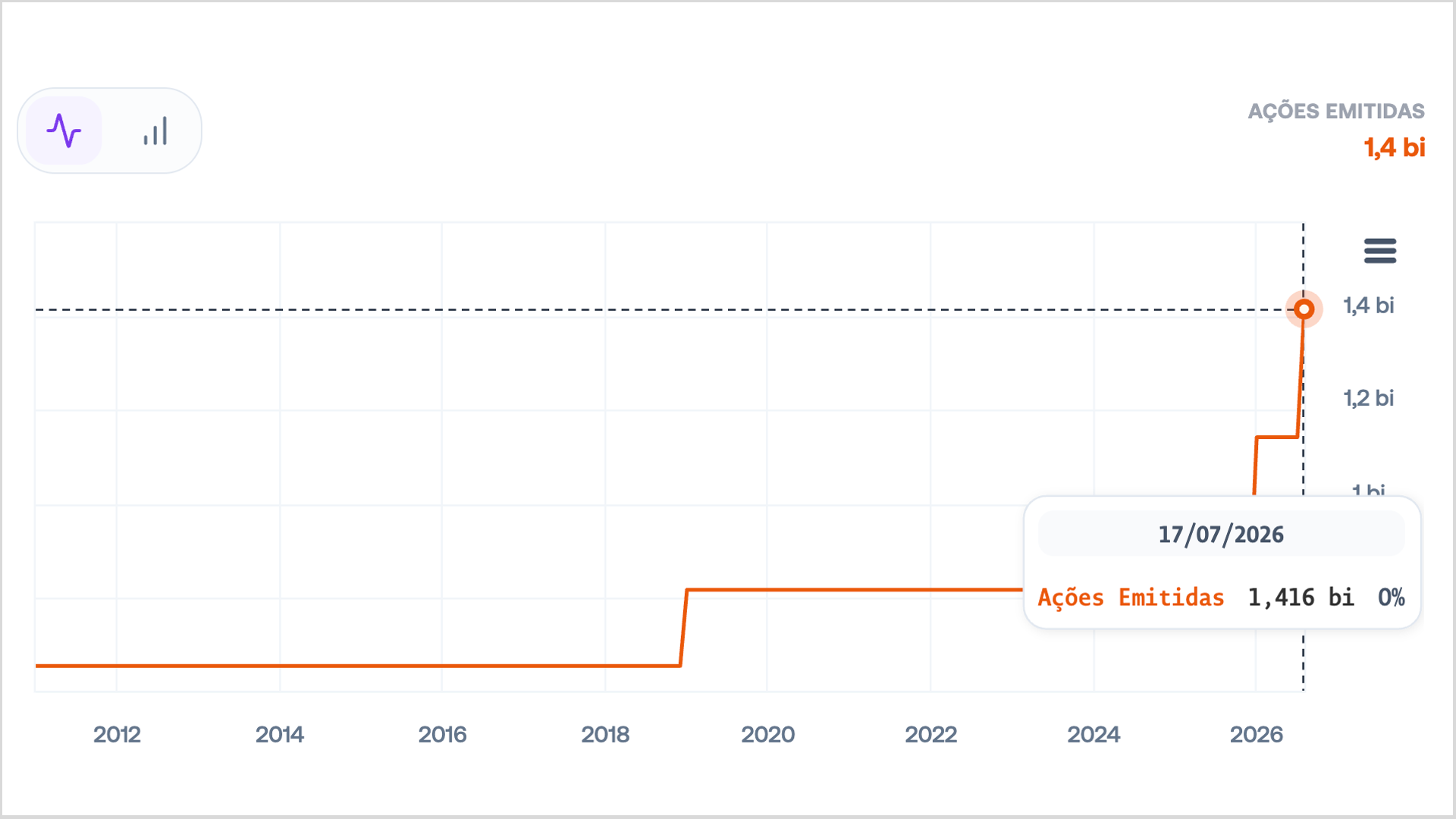Open the chart hamburger menu
1456x819 pixels.
tap(1379, 250)
